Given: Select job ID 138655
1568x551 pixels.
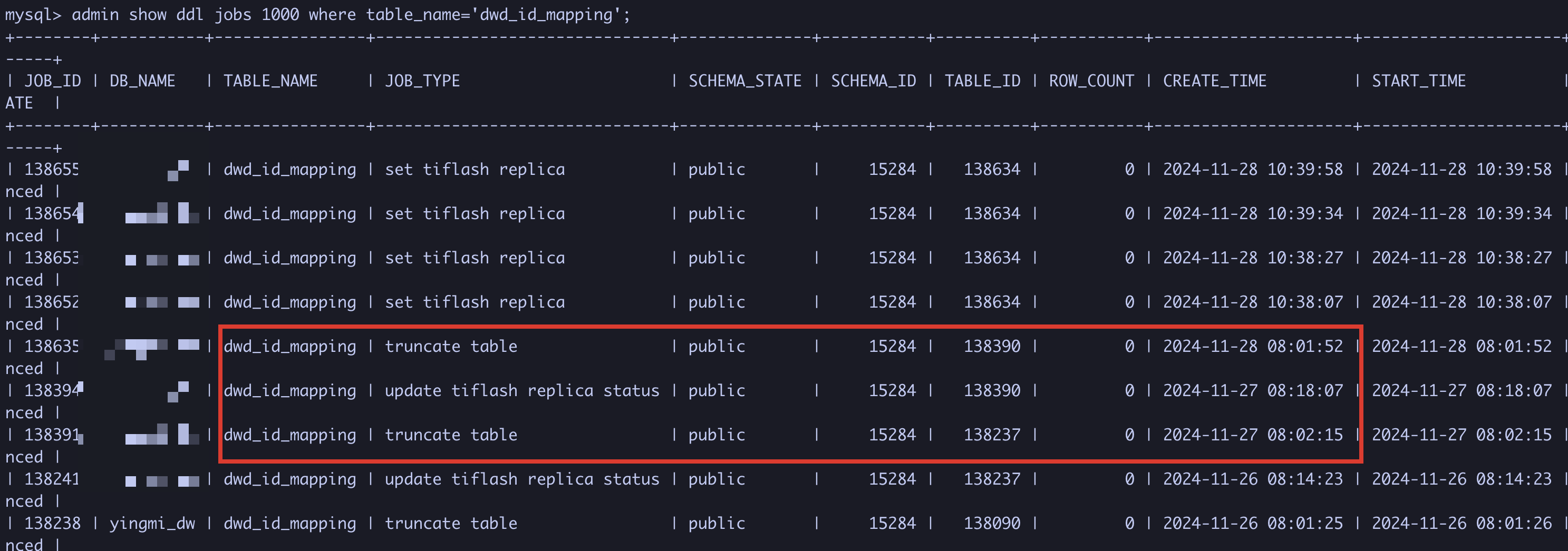Looking at the screenshot, I should pos(52,169).
